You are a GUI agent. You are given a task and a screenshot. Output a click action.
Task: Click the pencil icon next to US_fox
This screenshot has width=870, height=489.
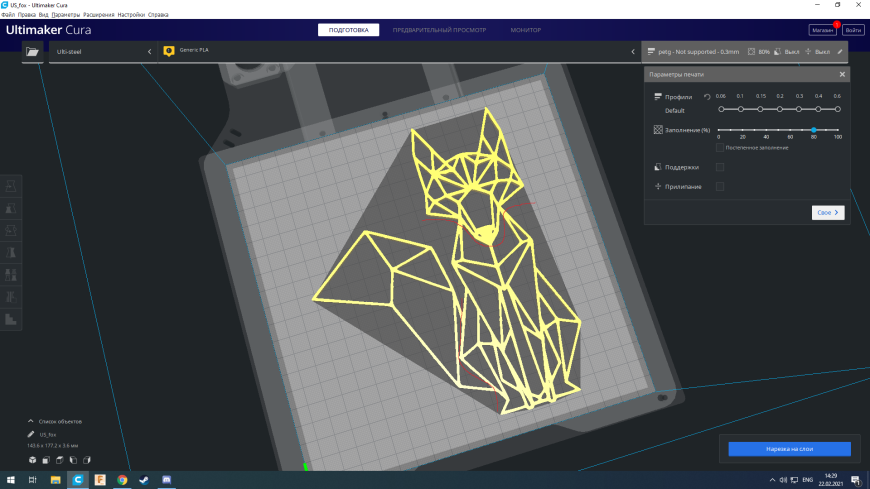coord(31,435)
